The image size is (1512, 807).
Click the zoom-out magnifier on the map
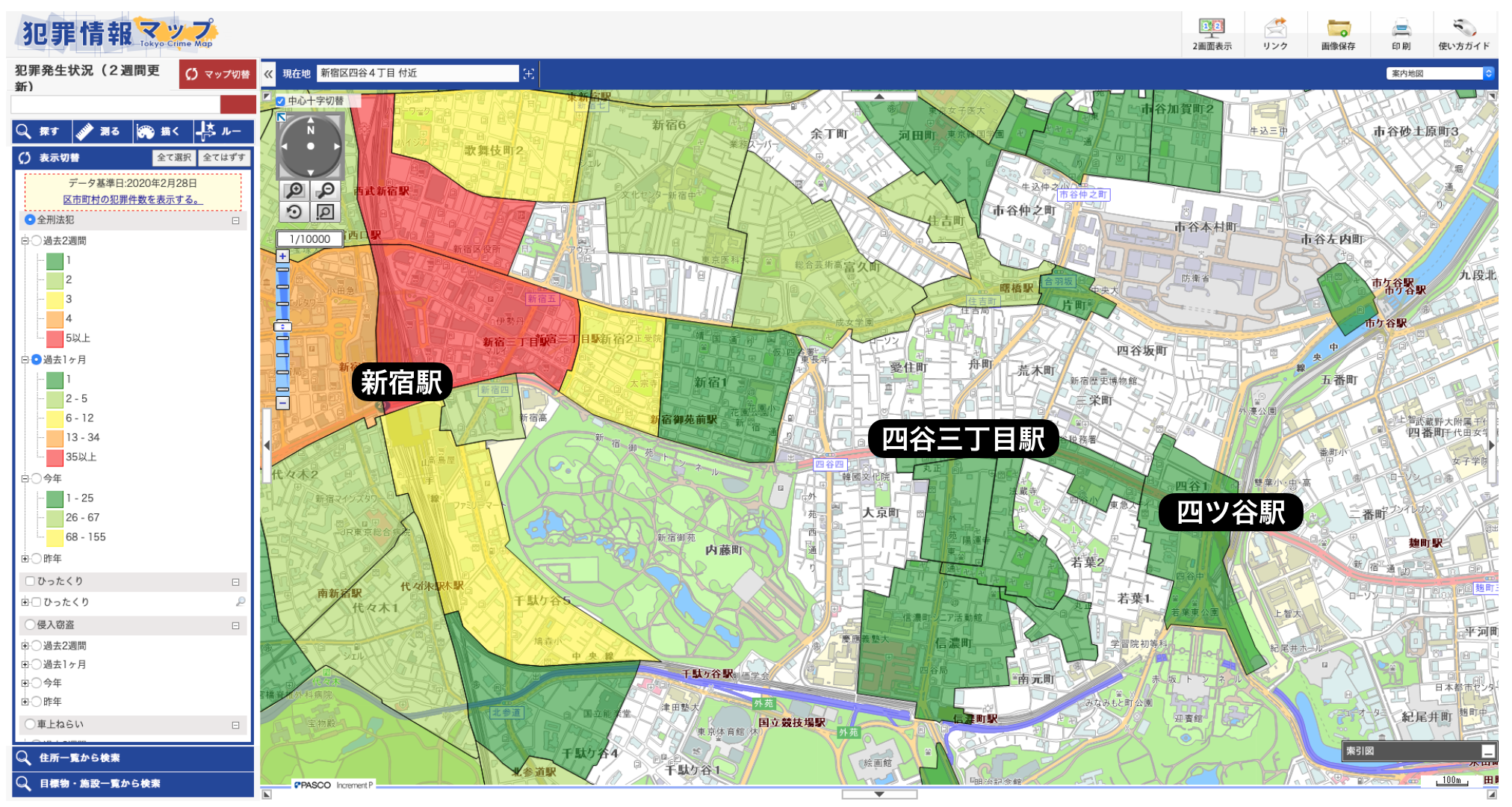coord(325,191)
